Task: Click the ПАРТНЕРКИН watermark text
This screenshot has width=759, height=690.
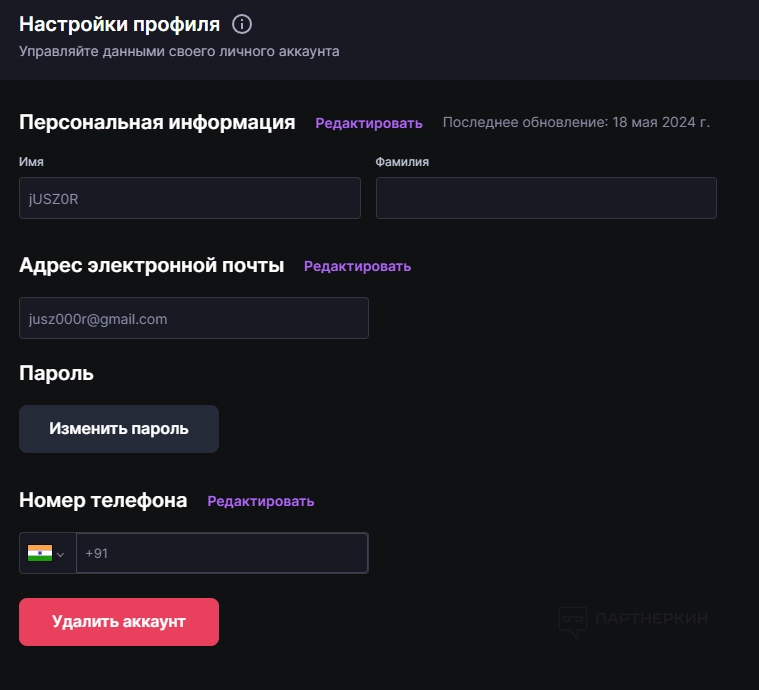Action: [x=651, y=619]
